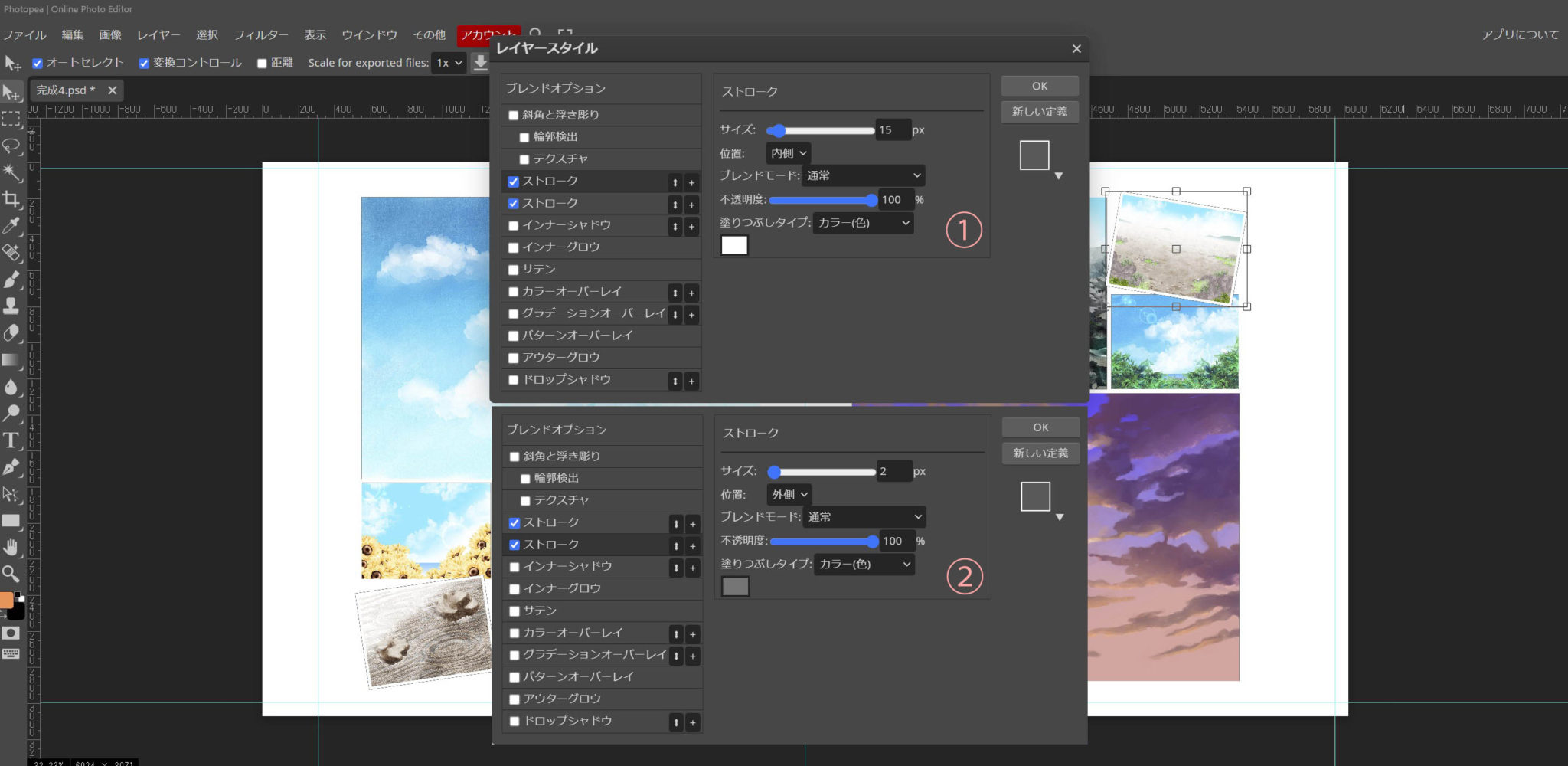
Task: Activate the Type (T) tool
Action: click(x=11, y=440)
